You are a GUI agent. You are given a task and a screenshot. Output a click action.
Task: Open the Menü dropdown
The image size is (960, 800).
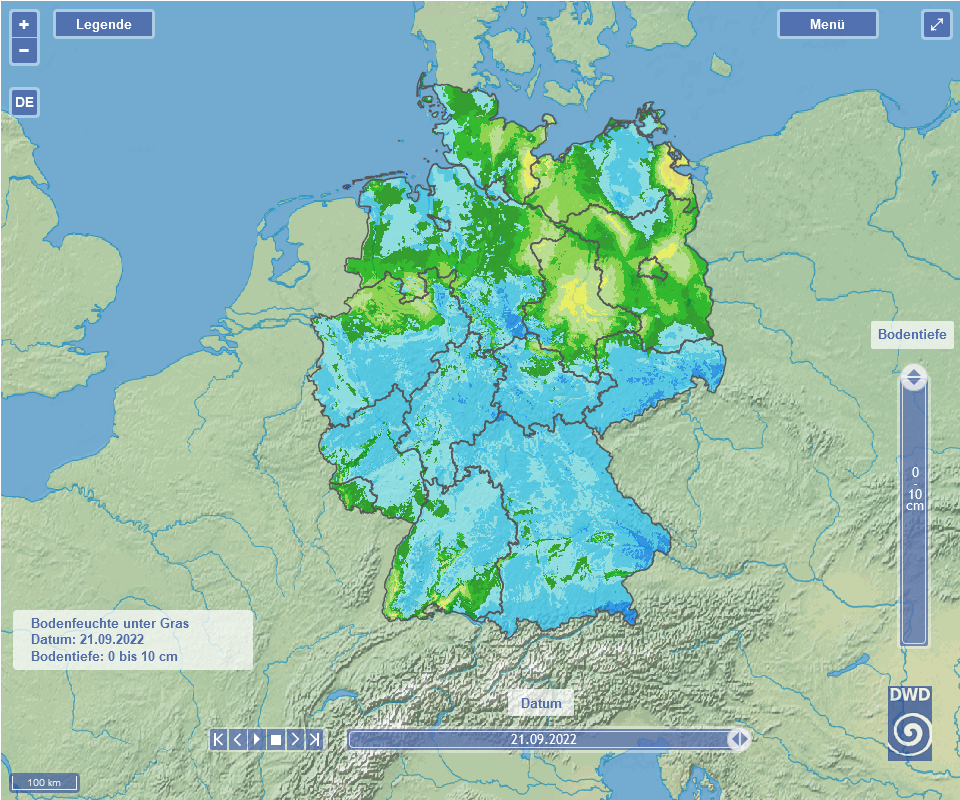pyautogui.click(x=827, y=24)
